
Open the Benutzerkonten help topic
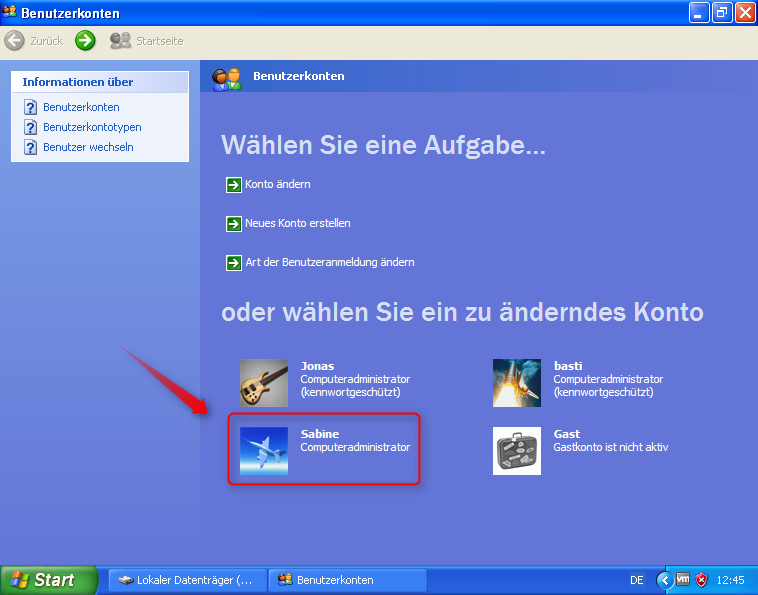(x=81, y=107)
